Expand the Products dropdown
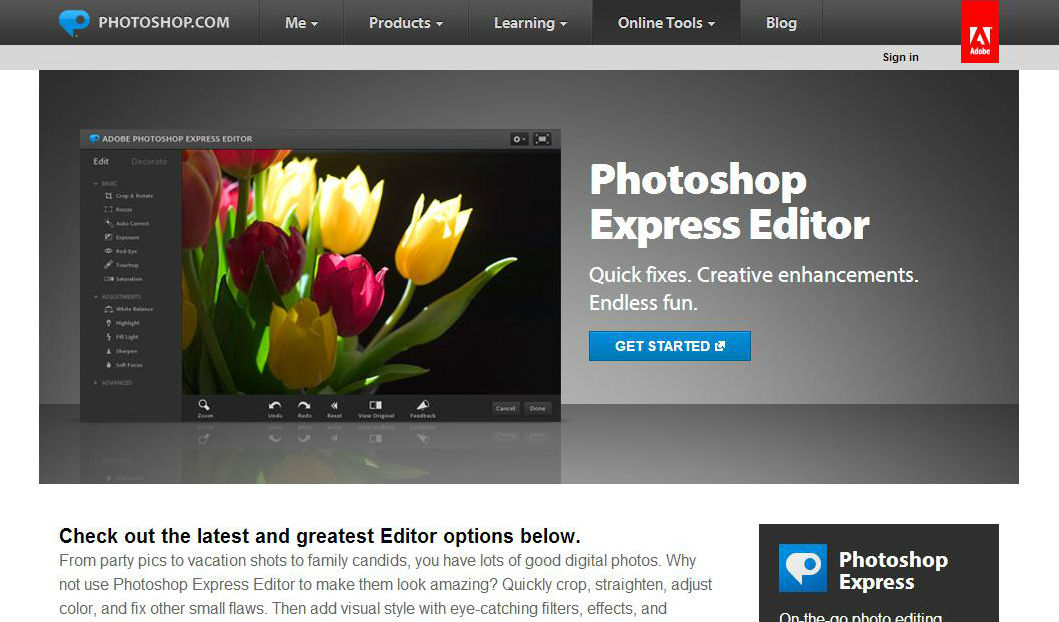 click(405, 22)
